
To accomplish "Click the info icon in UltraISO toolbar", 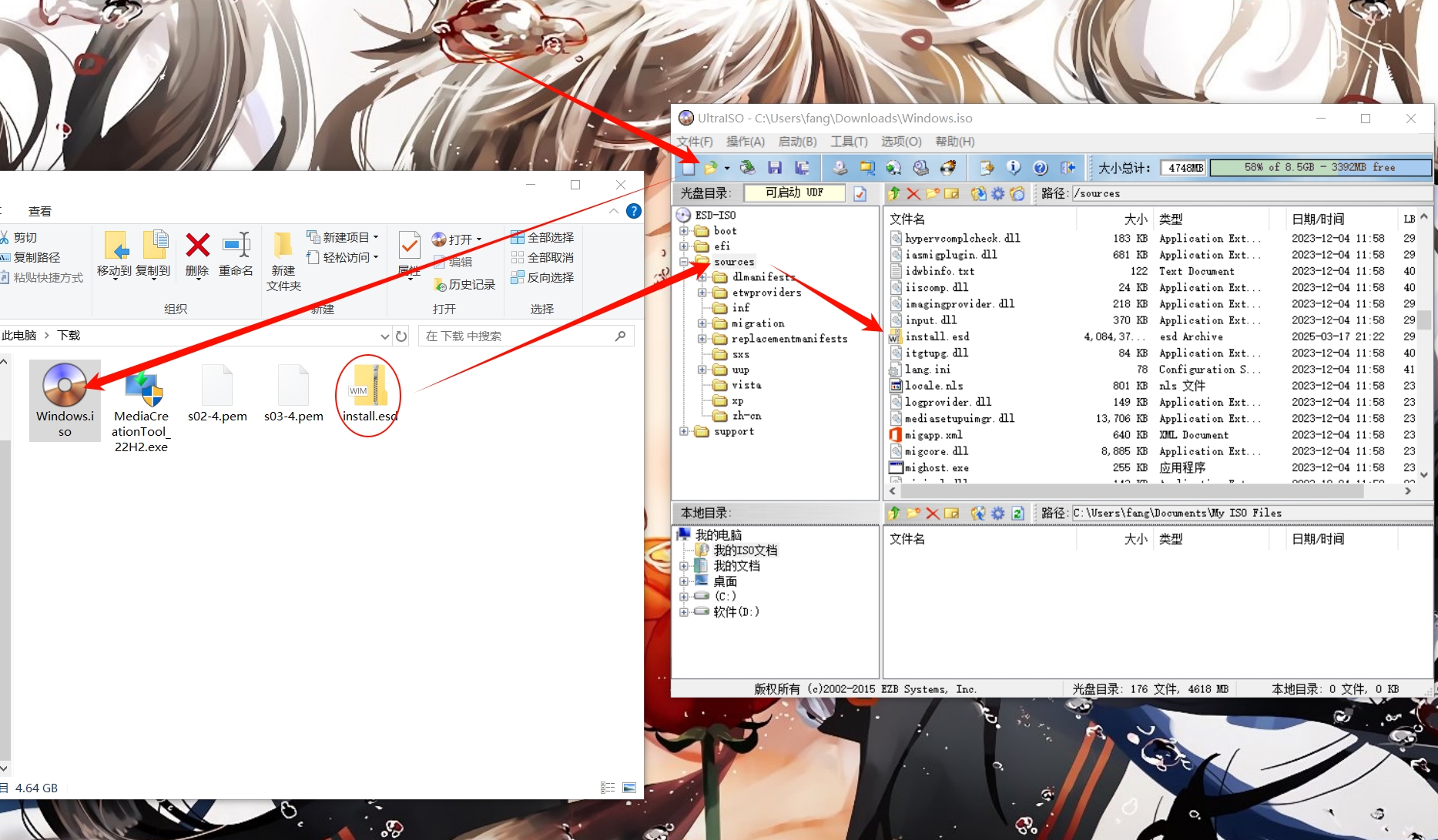I will 1014,168.
